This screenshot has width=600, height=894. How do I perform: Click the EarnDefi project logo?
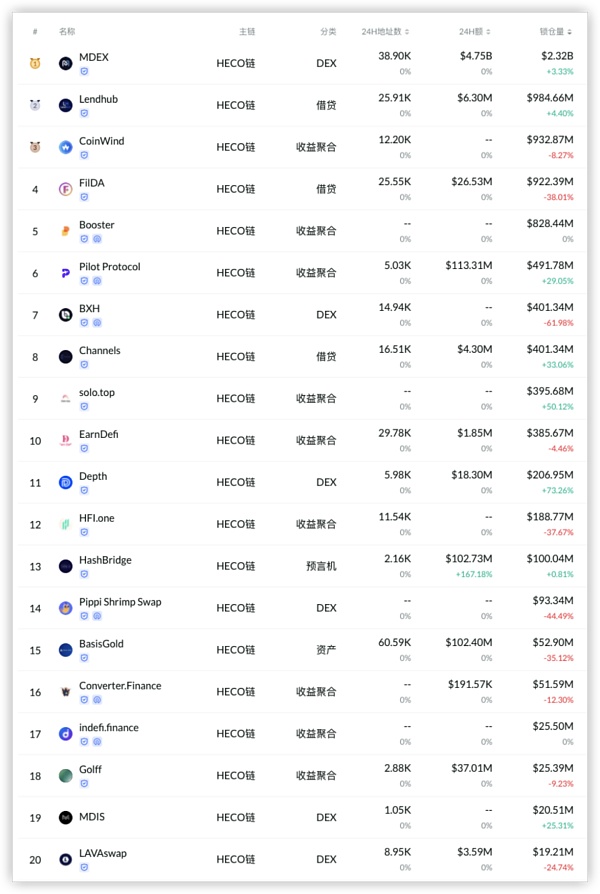(x=66, y=441)
